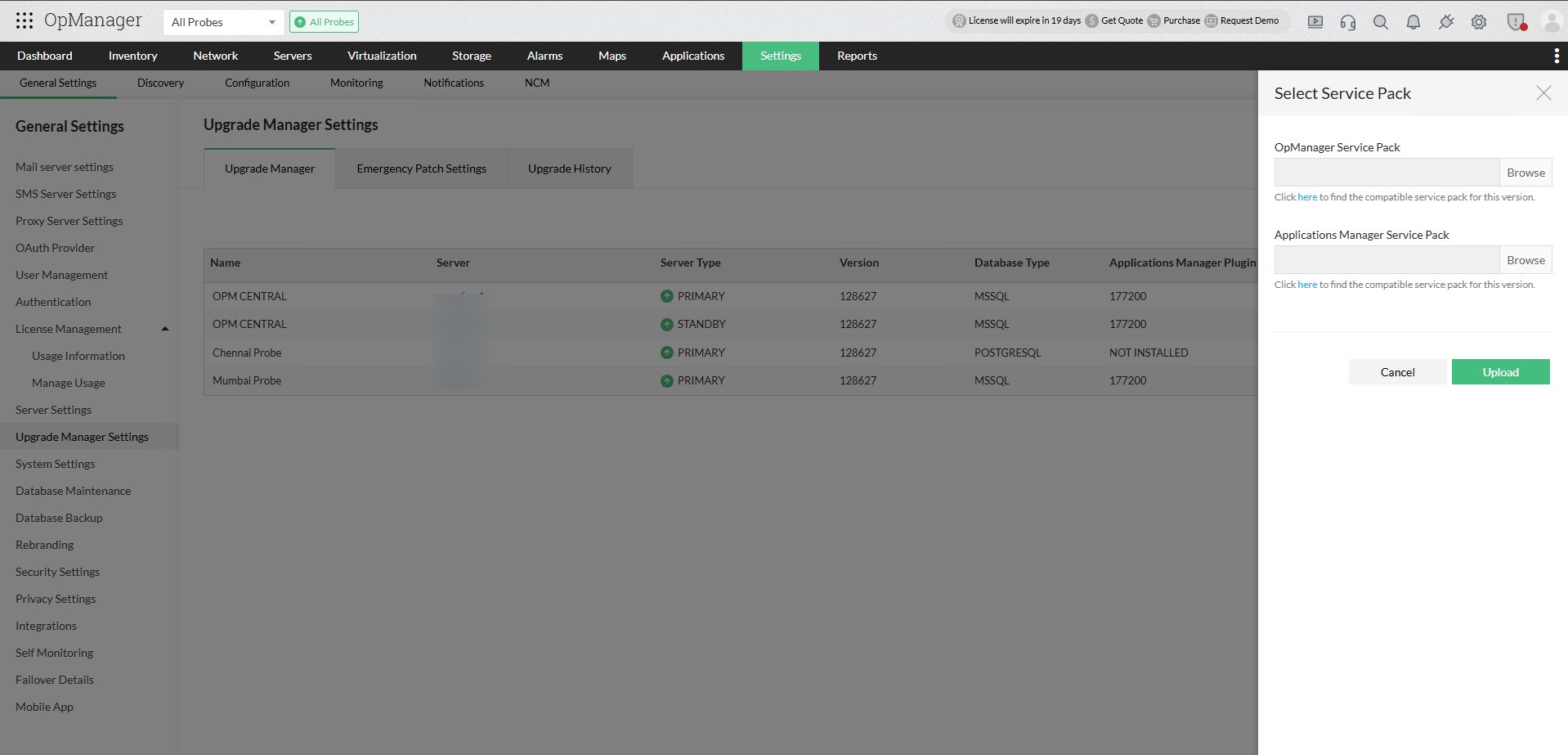This screenshot has width=1568, height=755.
Task: Click the NOT INSTALLED plugin cell
Action: click(x=1149, y=353)
